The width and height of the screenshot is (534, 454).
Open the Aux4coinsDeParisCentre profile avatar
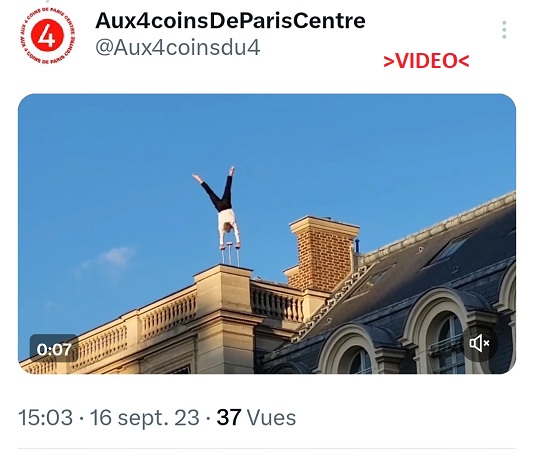coord(47,35)
